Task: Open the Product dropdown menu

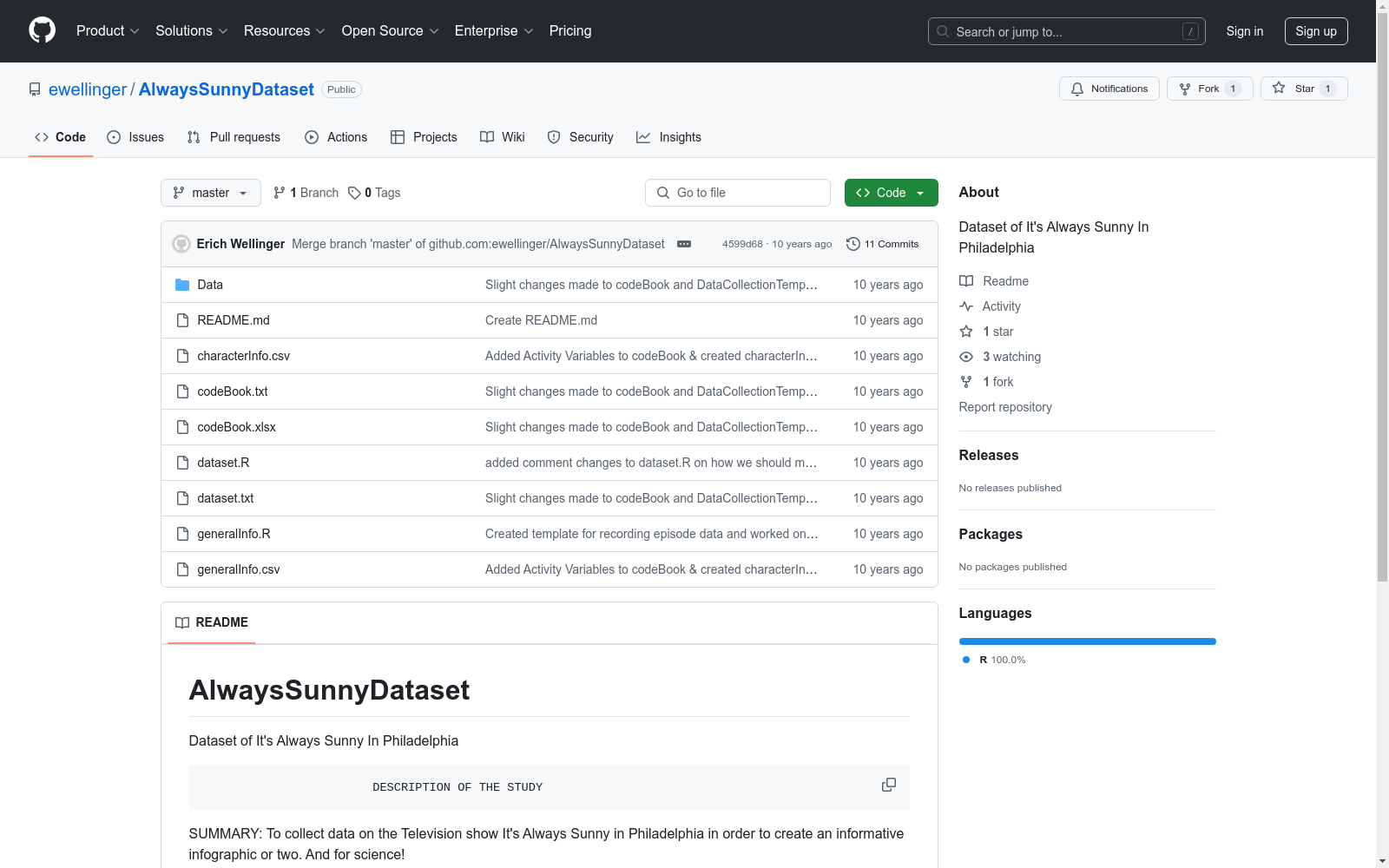Action: pyautogui.click(x=108, y=31)
